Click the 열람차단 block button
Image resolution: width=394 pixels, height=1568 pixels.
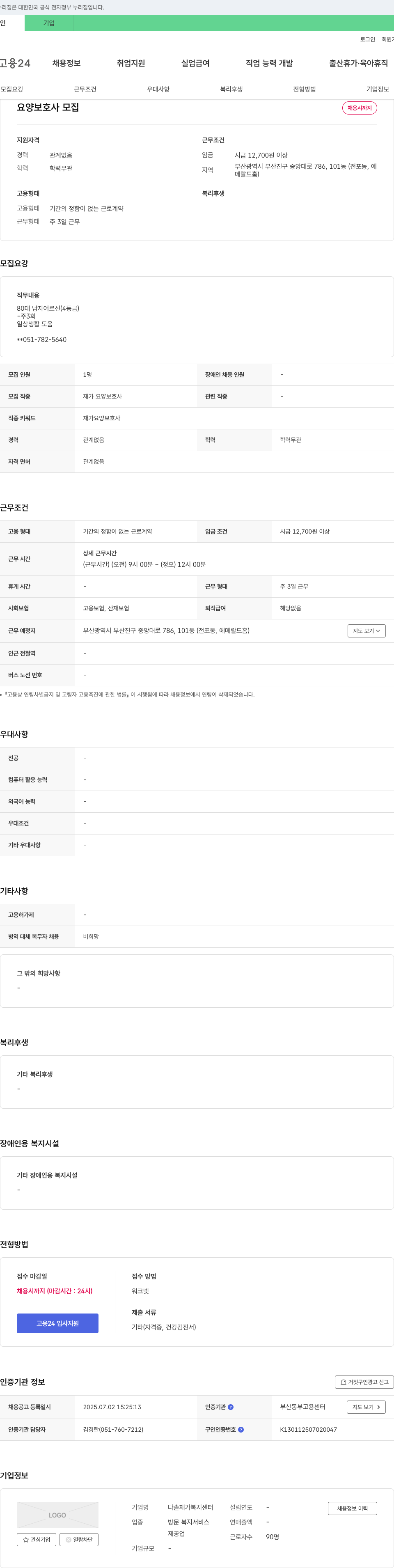(x=79, y=1539)
